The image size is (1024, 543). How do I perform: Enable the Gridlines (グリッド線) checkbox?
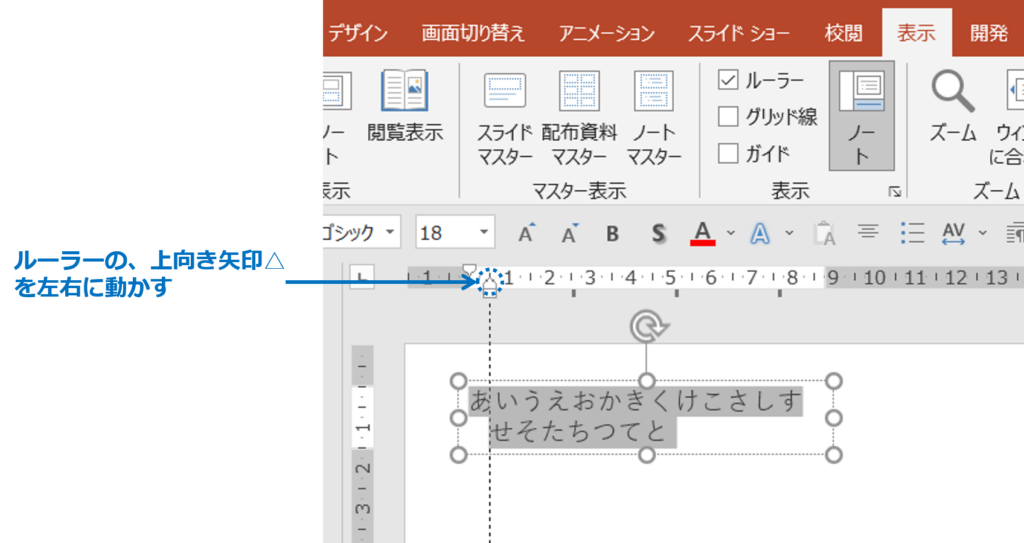click(728, 117)
